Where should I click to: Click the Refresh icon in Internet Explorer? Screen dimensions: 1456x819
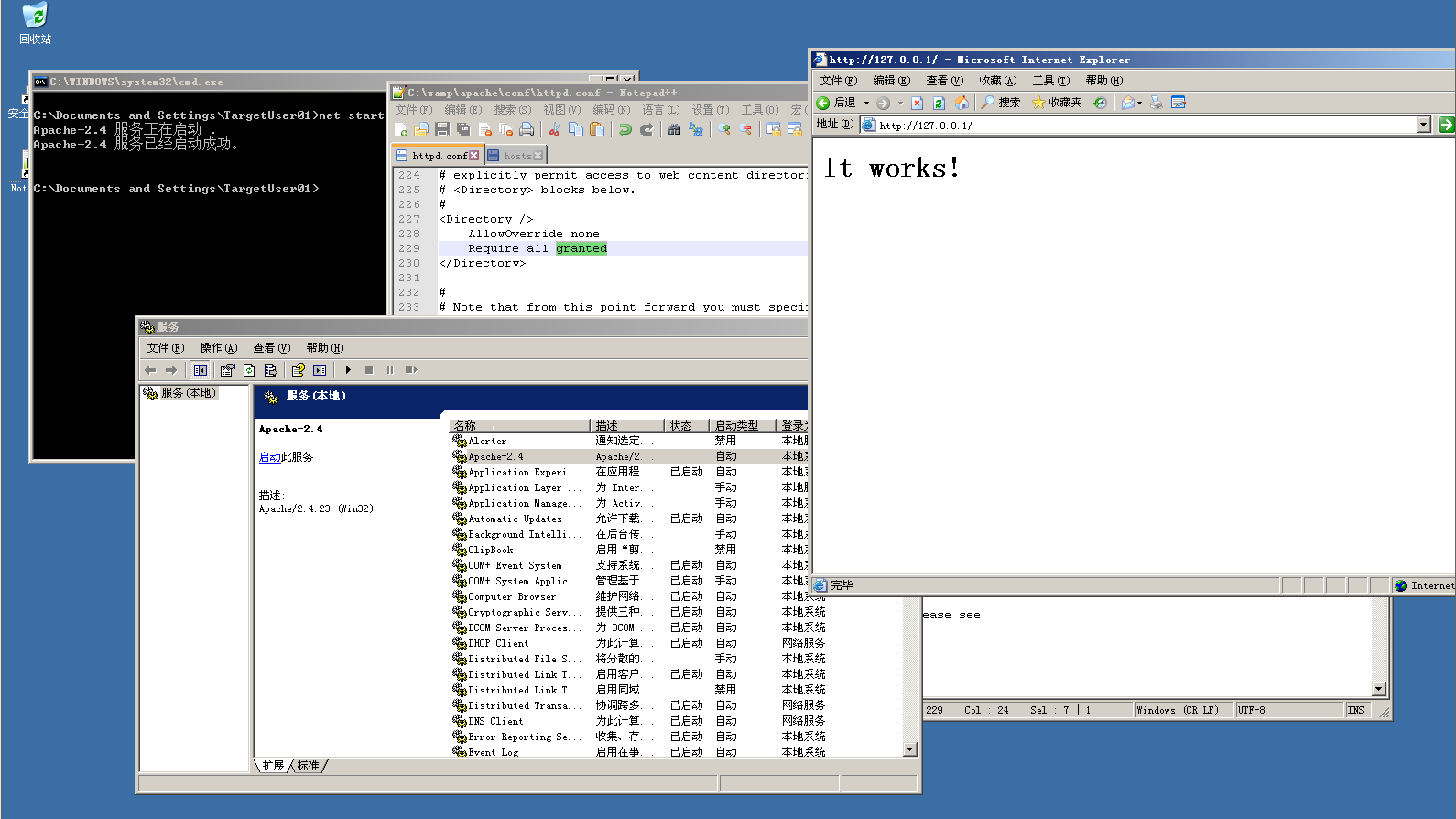pos(939,103)
